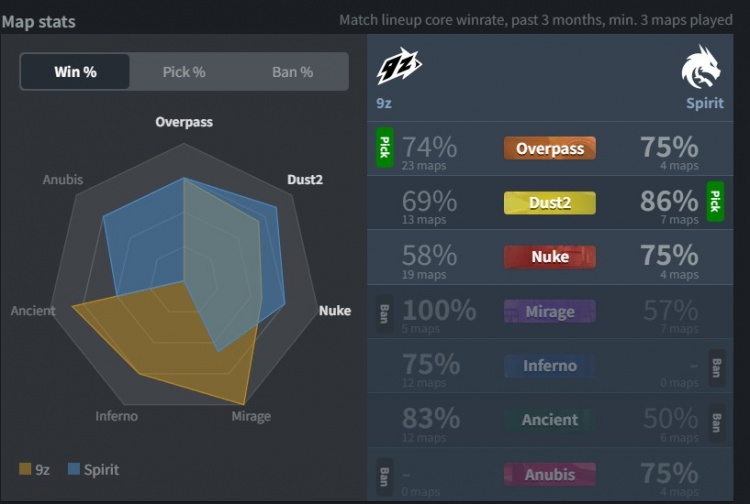The image size is (750, 504).
Task: Toggle the 9z orange legend swatch
Action: point(25,469)
